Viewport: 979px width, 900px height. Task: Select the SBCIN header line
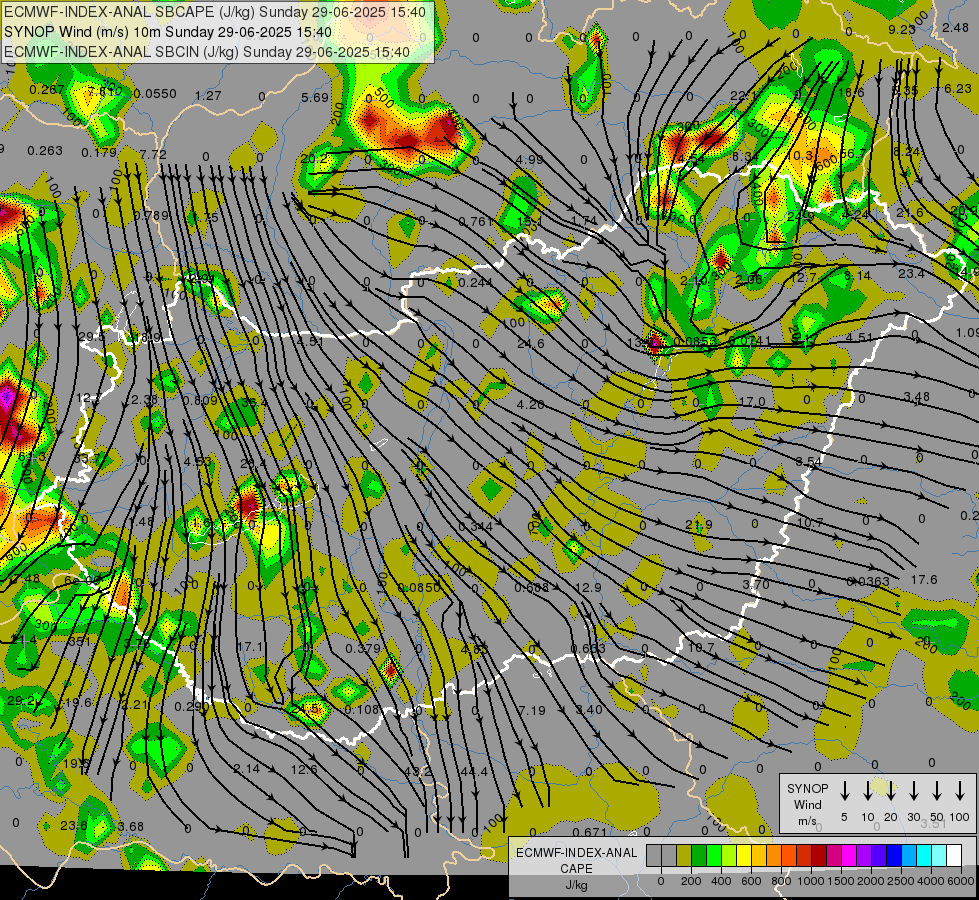207,52
